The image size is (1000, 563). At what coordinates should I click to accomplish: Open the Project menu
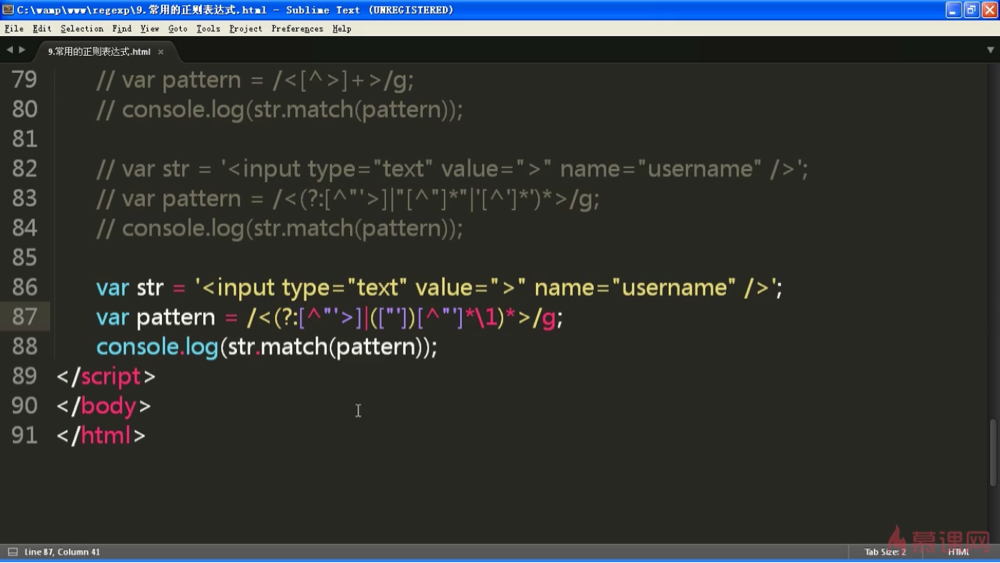click(246, 29)
